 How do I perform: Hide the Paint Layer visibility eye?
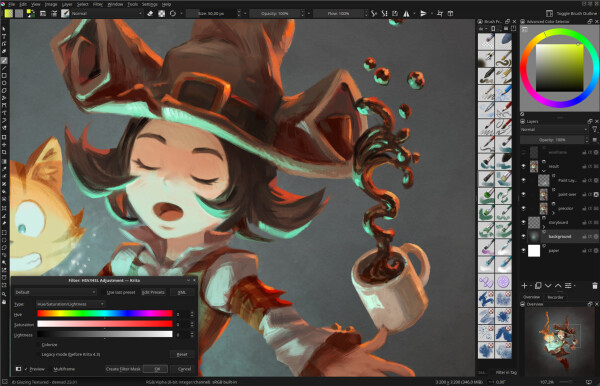[x=523, y=180]
